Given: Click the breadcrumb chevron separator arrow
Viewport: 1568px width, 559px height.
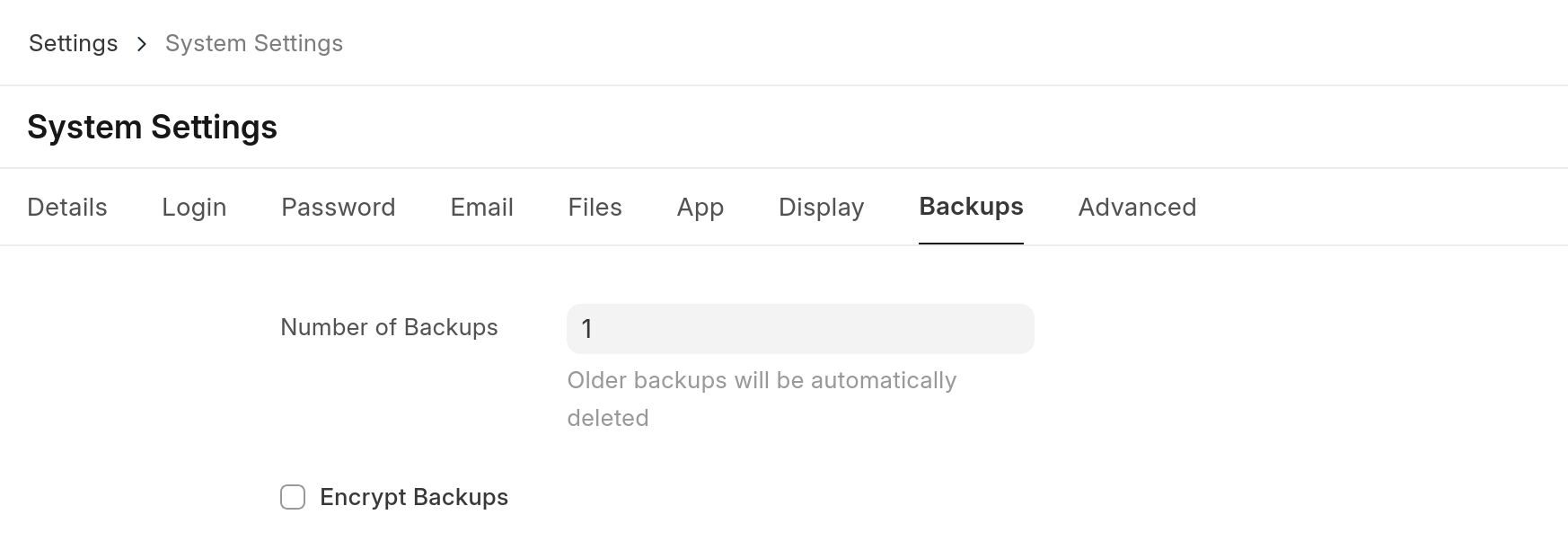Looking at the screenshot, I should (x=142, y=44).
